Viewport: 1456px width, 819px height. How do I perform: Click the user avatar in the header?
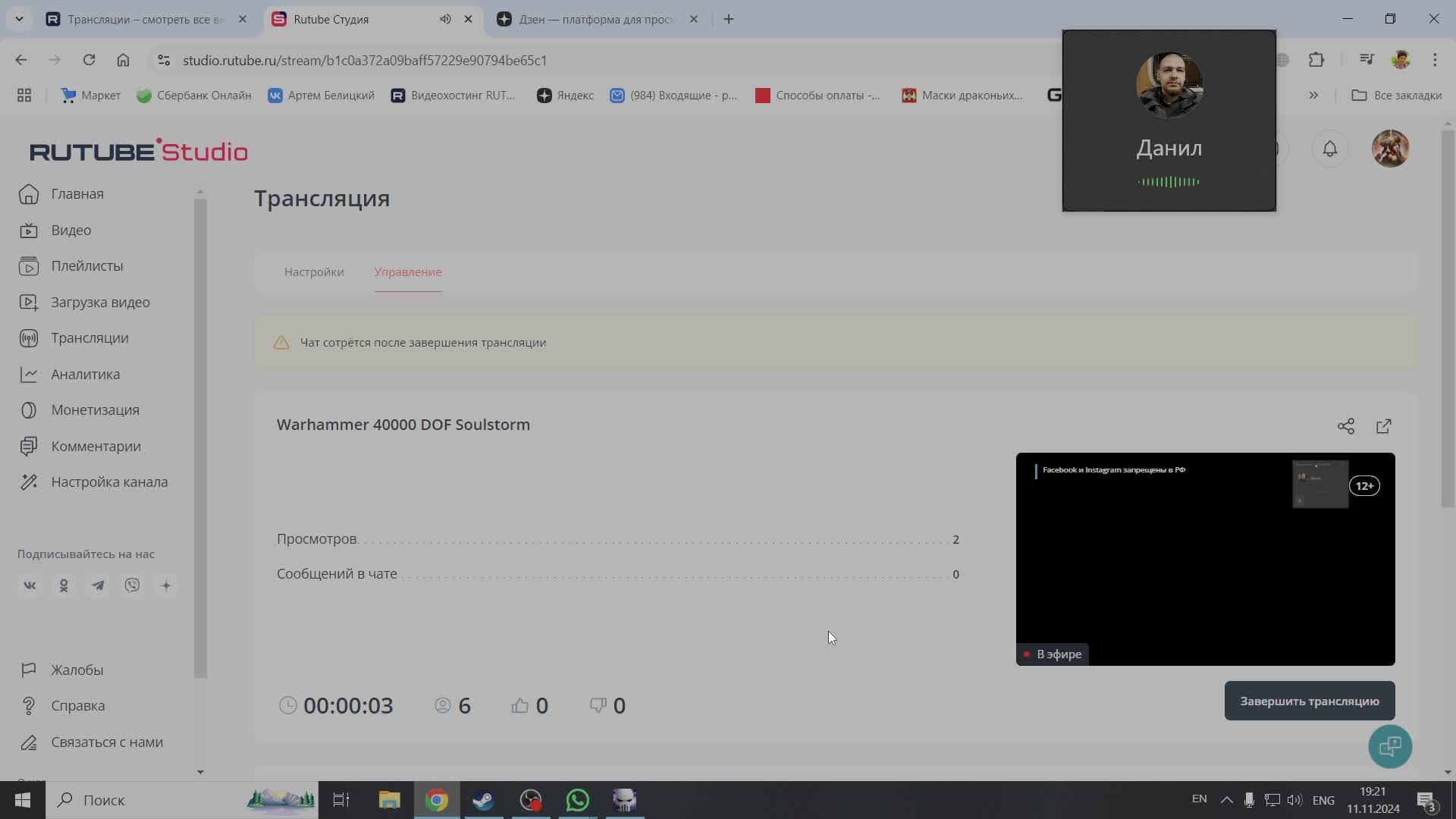(1389, 149)
